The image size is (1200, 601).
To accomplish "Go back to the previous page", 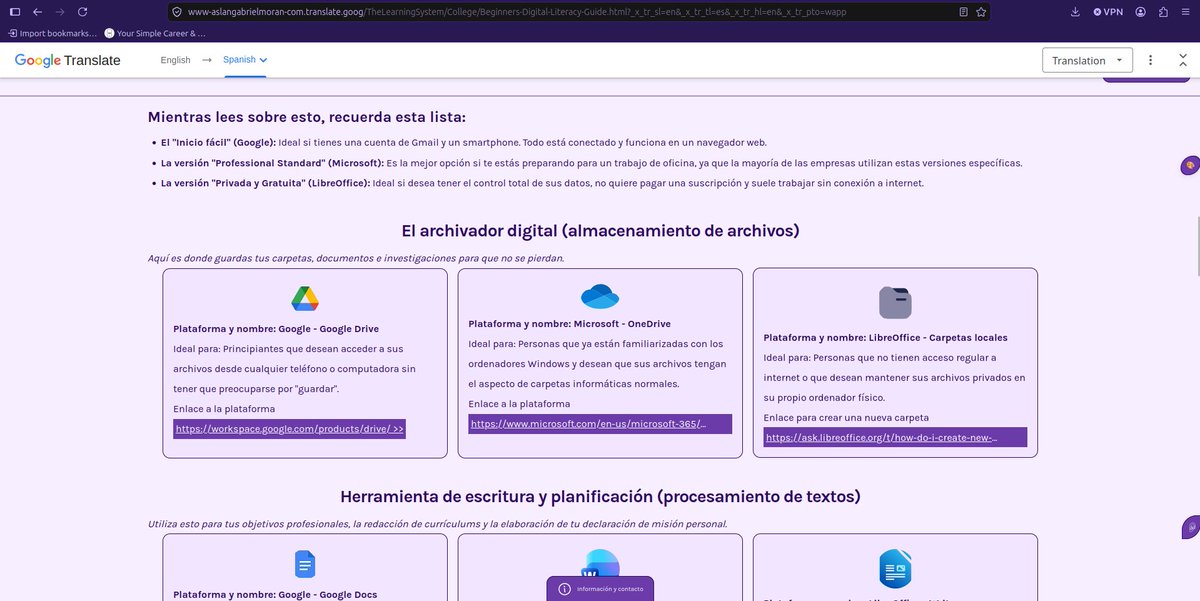I will click(x=37, y=12).
